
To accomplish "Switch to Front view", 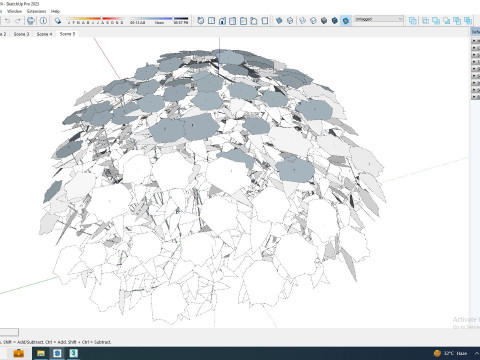I will pyautogui.click(x=222, y=21).
